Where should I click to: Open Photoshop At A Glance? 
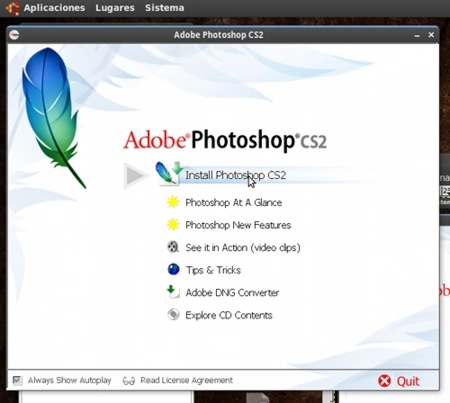point(234,202)
